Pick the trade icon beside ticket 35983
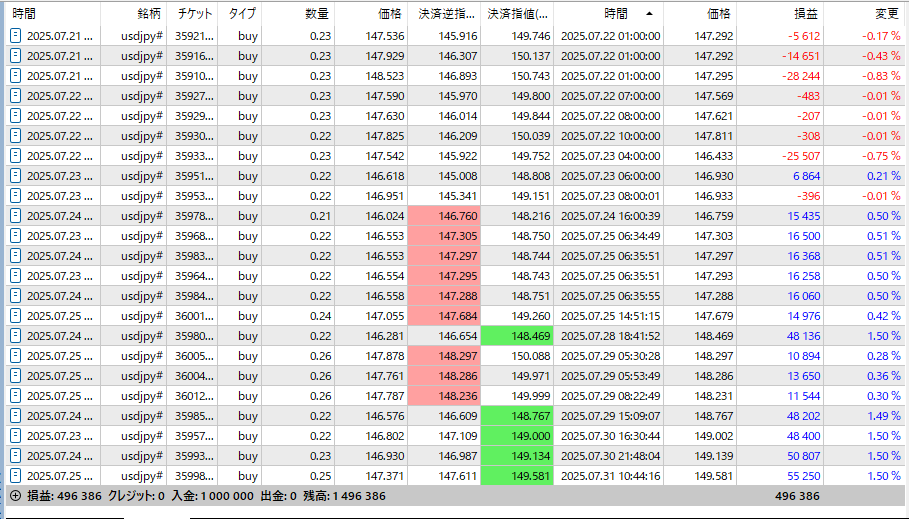This screenshot has width=909, height=519. click(x=16, y=256)
